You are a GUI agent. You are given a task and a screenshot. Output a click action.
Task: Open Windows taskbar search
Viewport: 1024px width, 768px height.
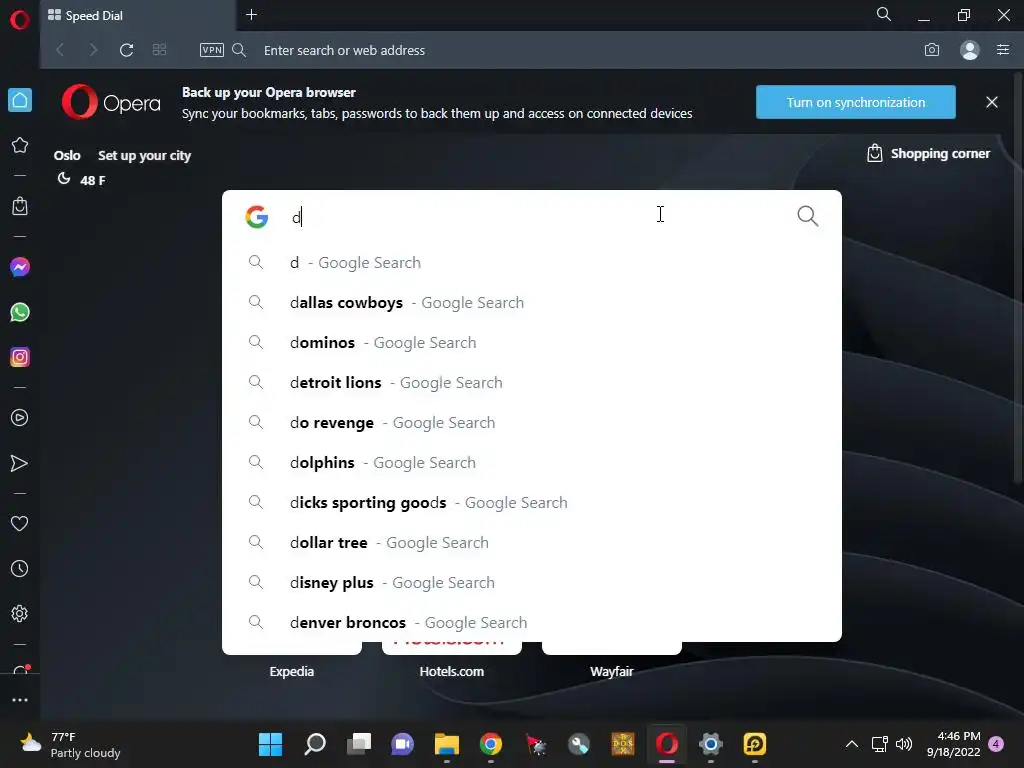point(315,744)
